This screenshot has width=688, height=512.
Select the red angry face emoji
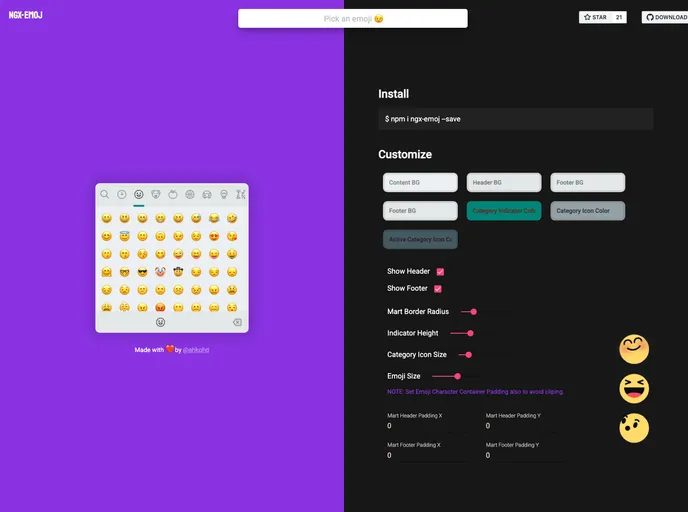point(160,307)
